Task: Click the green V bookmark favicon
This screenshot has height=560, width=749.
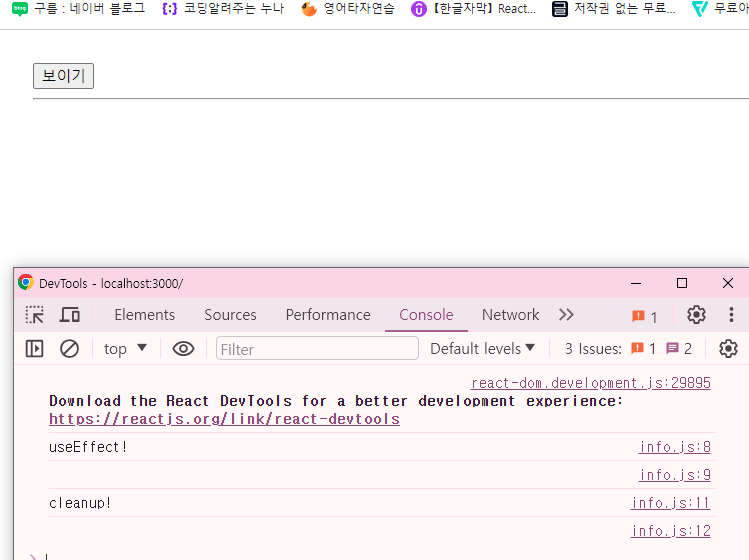Action: [699, 9]
